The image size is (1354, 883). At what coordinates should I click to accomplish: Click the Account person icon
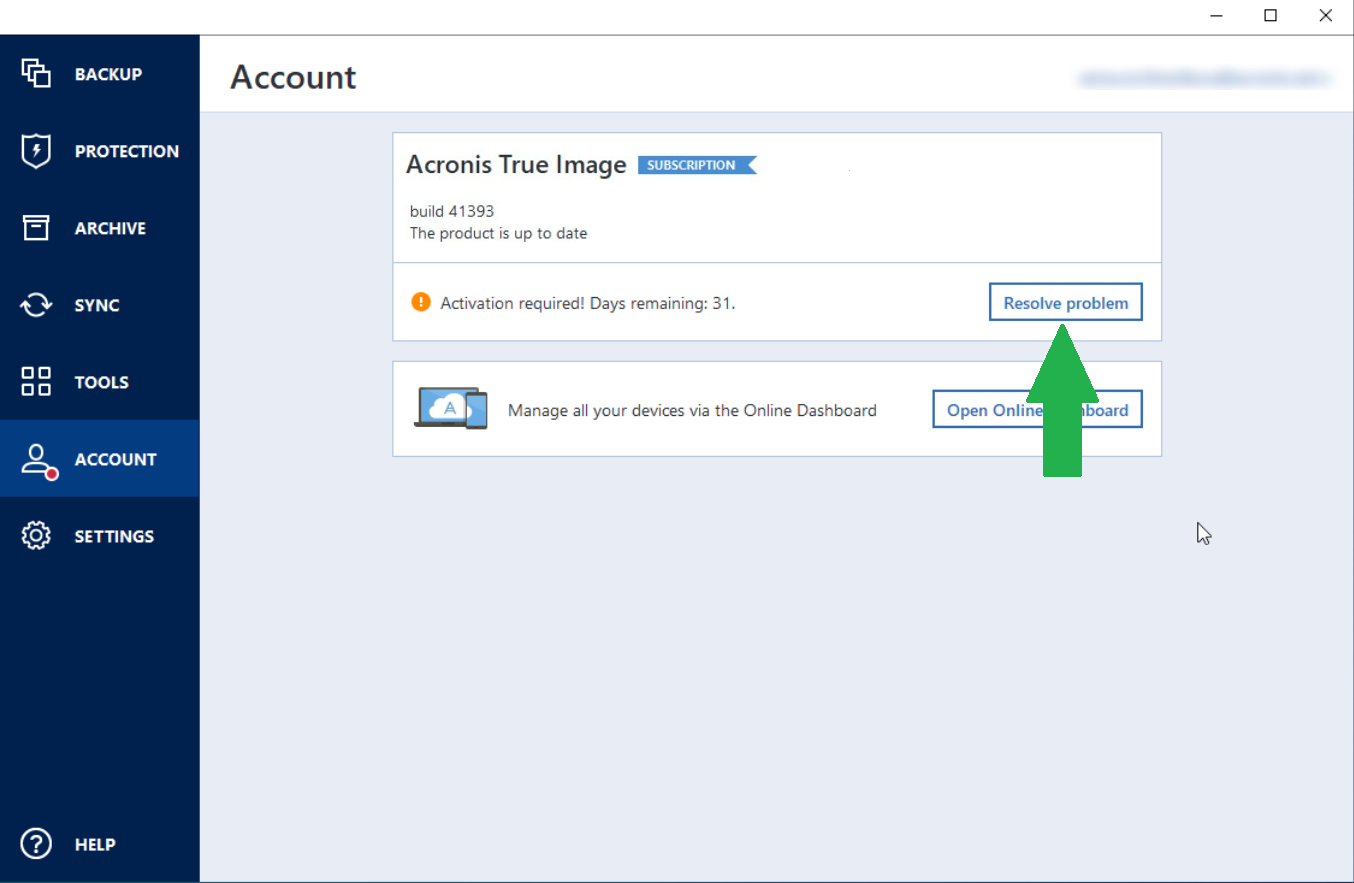tap(34, 458)
